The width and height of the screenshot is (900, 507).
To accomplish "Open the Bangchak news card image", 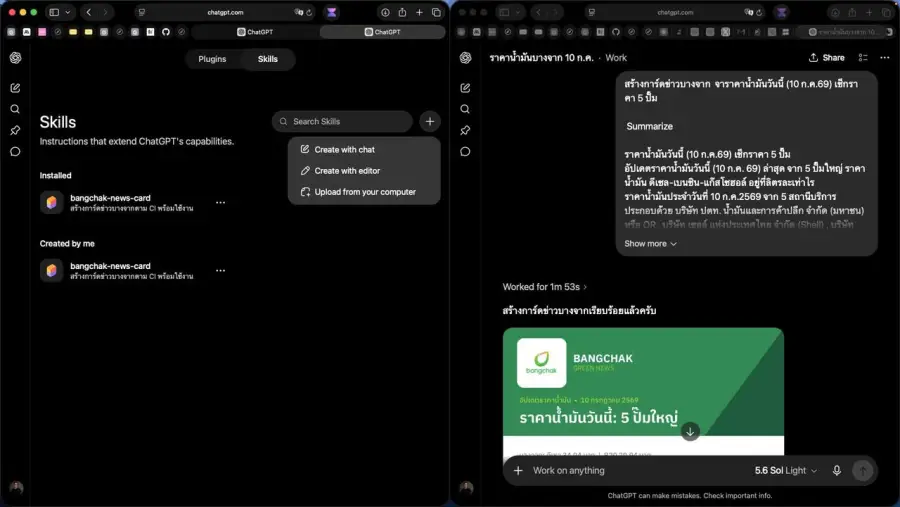I will click(x=643, y=392).
